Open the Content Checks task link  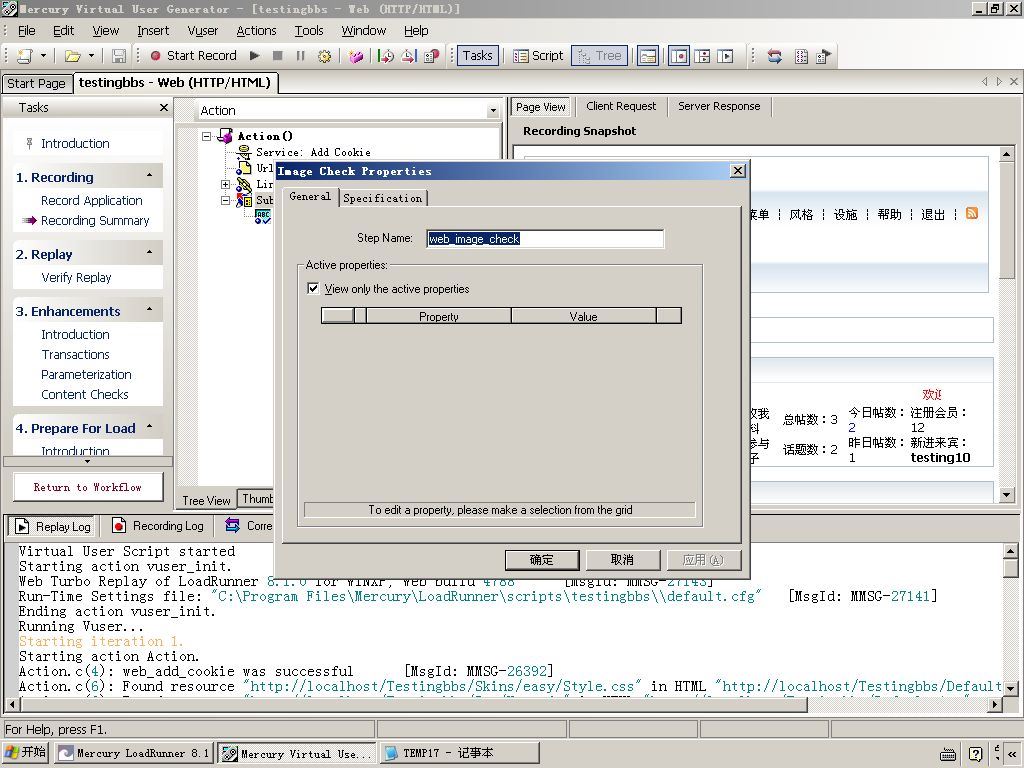tap(85, 394)
